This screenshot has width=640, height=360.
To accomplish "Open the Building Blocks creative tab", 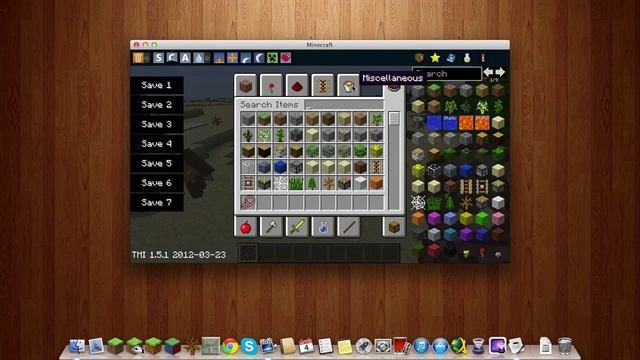I will 246,85.
